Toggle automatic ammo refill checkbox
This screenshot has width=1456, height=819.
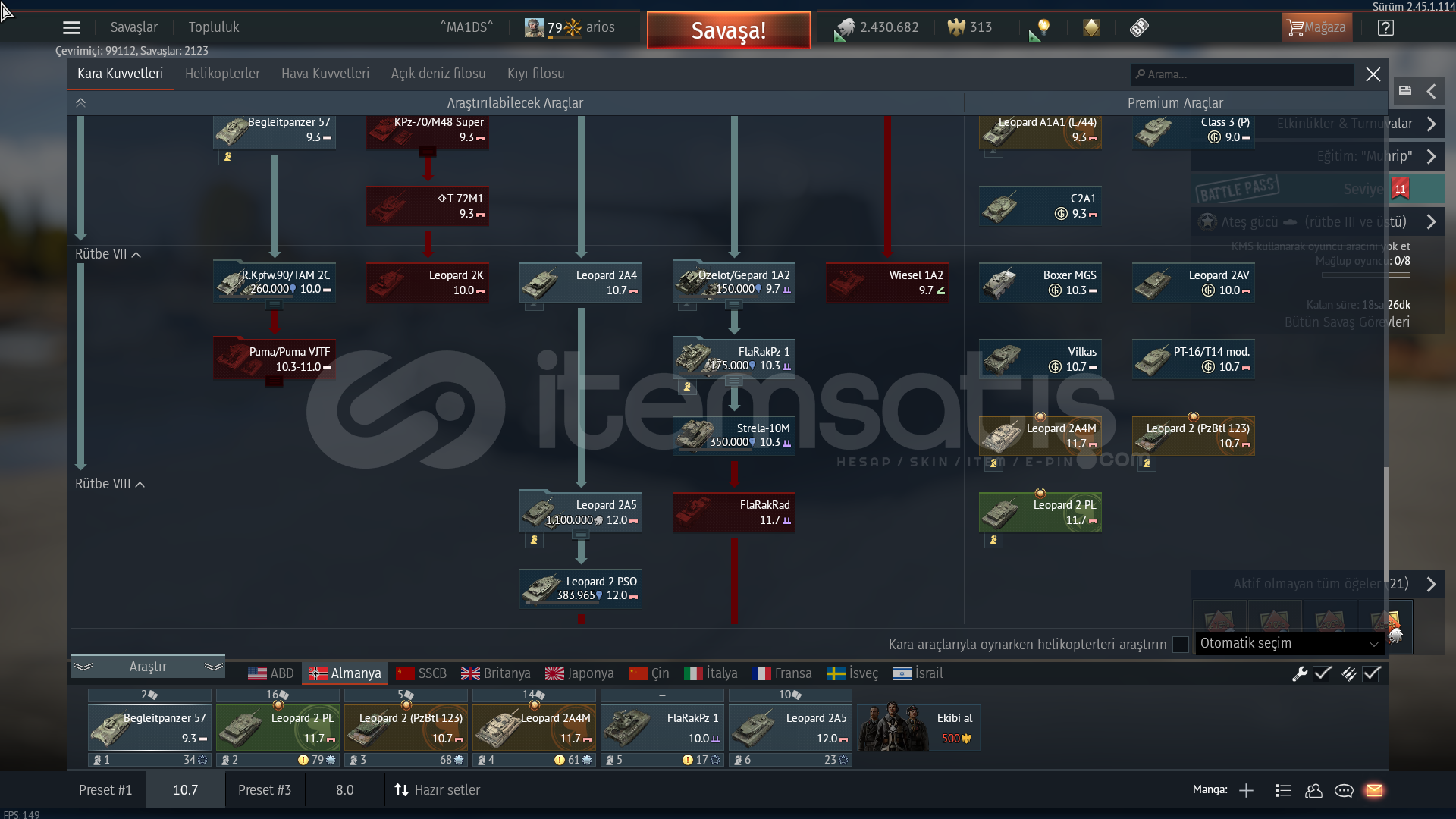pos(1372,673)
